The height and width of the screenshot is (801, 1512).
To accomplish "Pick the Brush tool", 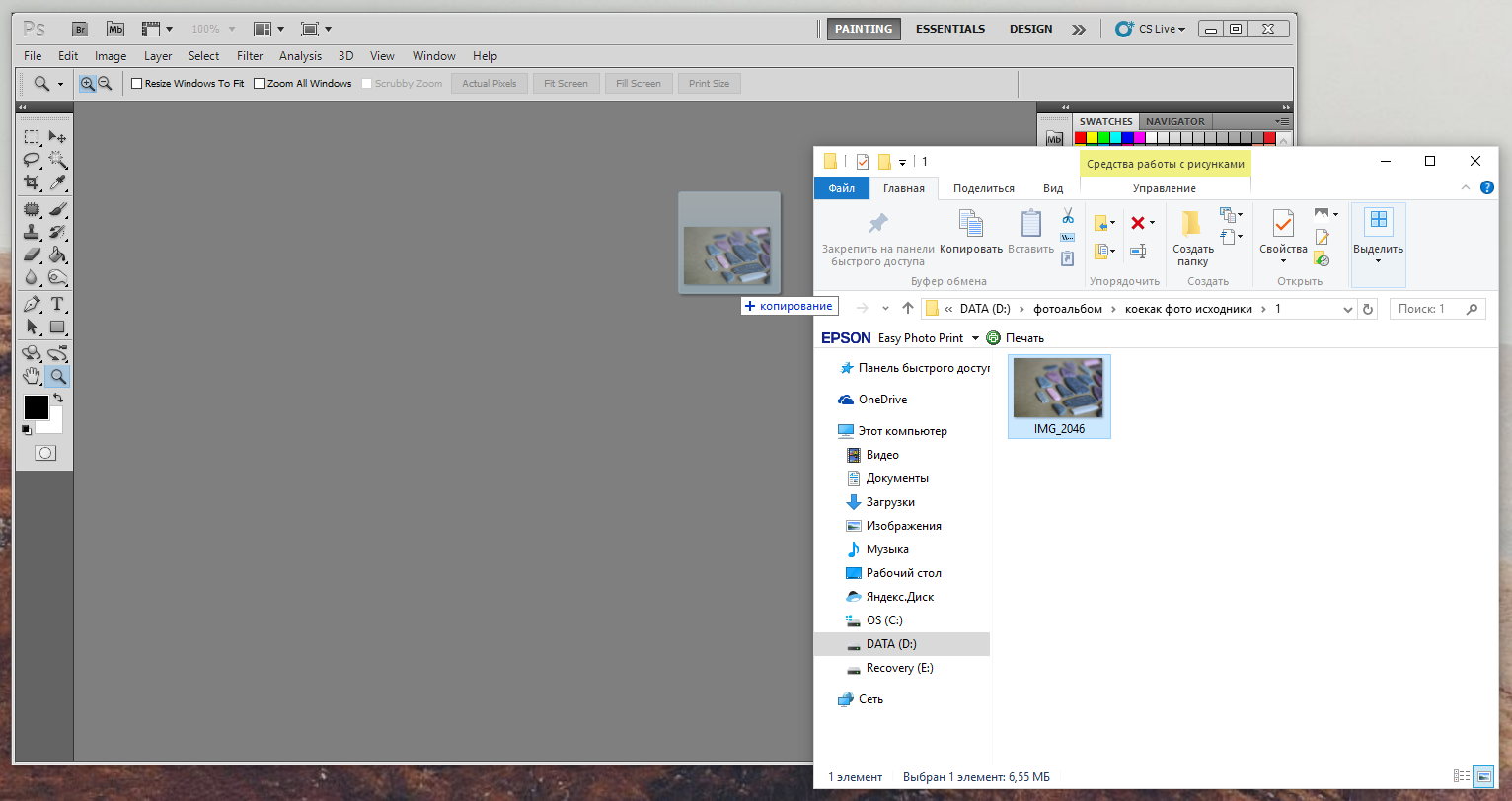I will tap(57, 209).
